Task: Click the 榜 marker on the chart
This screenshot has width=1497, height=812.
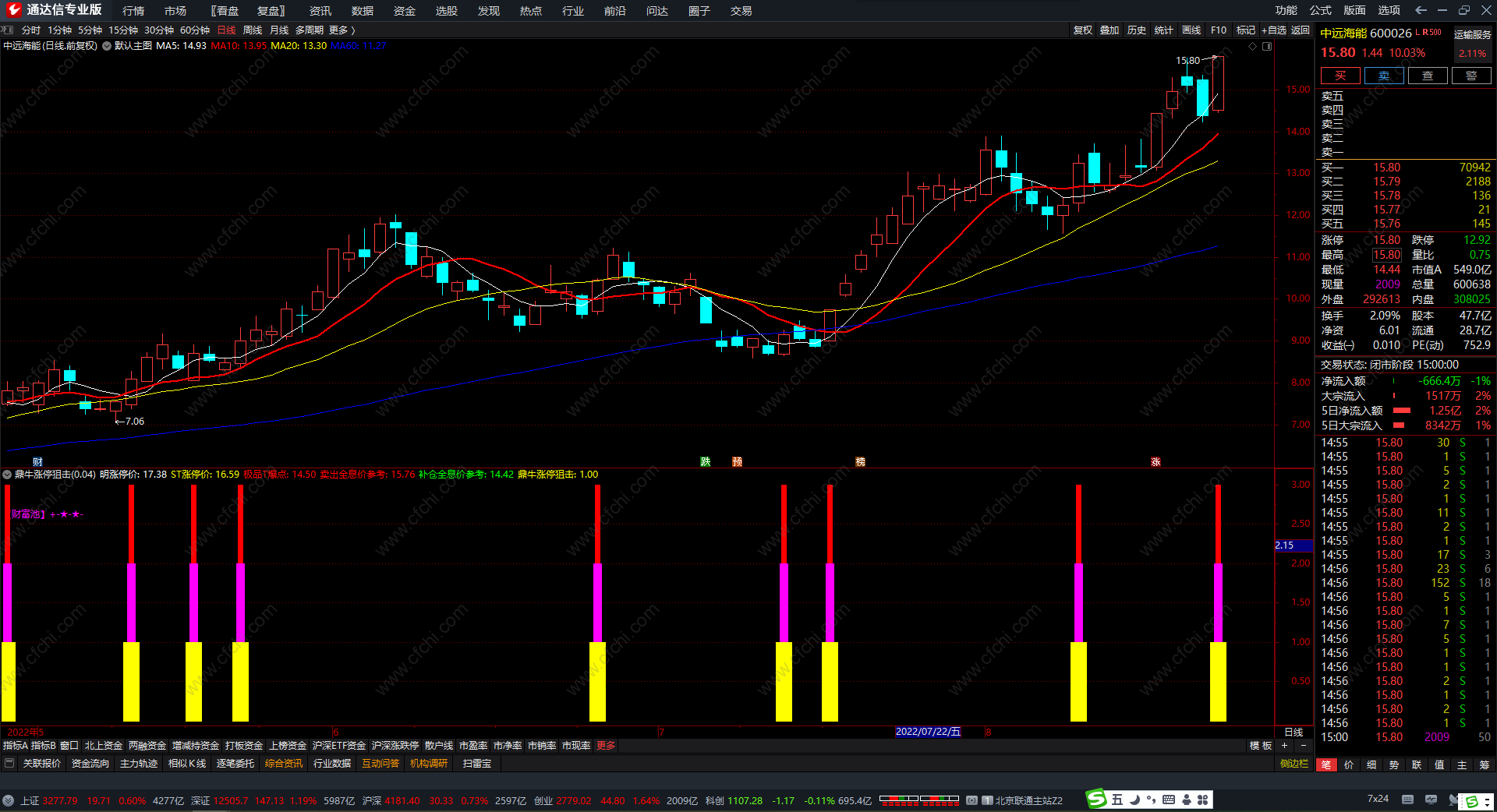Action: 861,462
